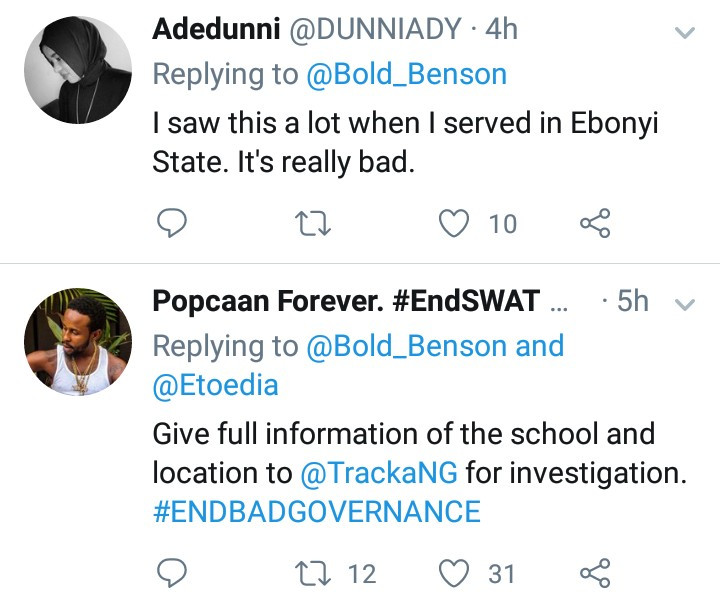The height and width of the screenshot is (597, 720).
Task: Open dropdown arrow on Adedunni's tweet
Action: tap(685, 32)
